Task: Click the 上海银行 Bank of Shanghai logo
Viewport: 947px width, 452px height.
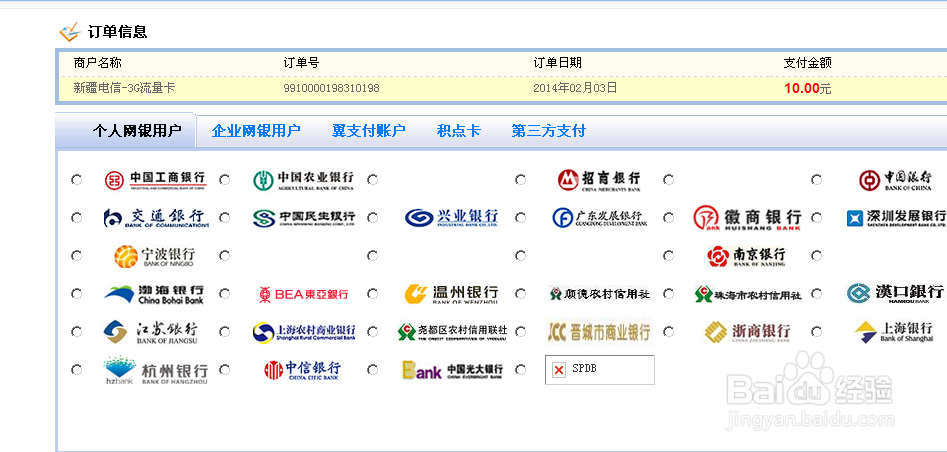Action: tap(894, 332)
